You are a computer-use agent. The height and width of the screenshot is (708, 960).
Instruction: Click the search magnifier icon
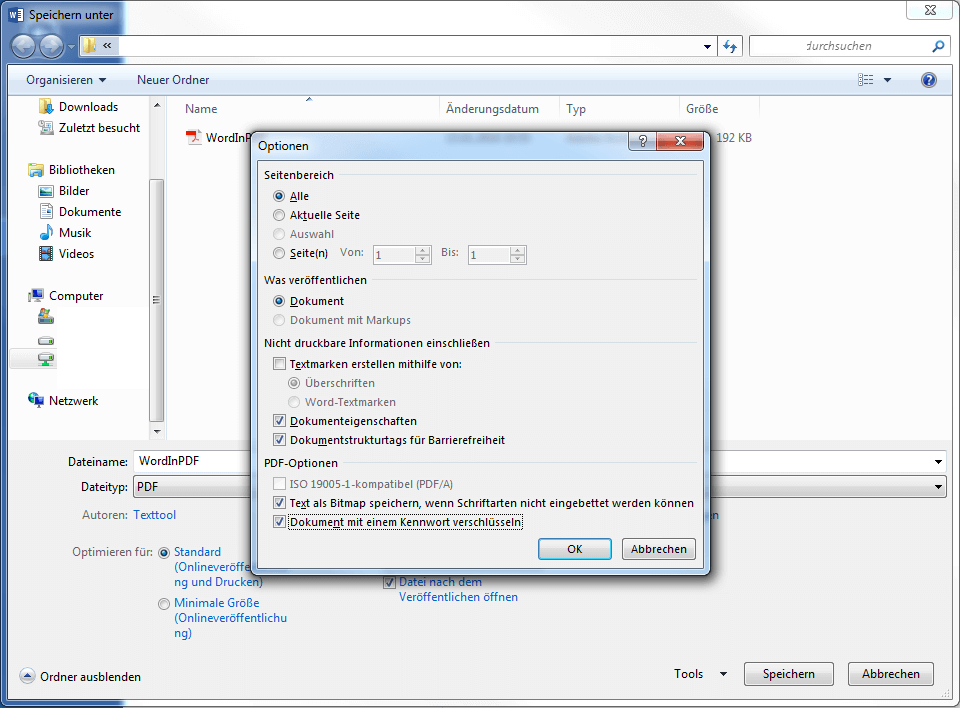937,46
